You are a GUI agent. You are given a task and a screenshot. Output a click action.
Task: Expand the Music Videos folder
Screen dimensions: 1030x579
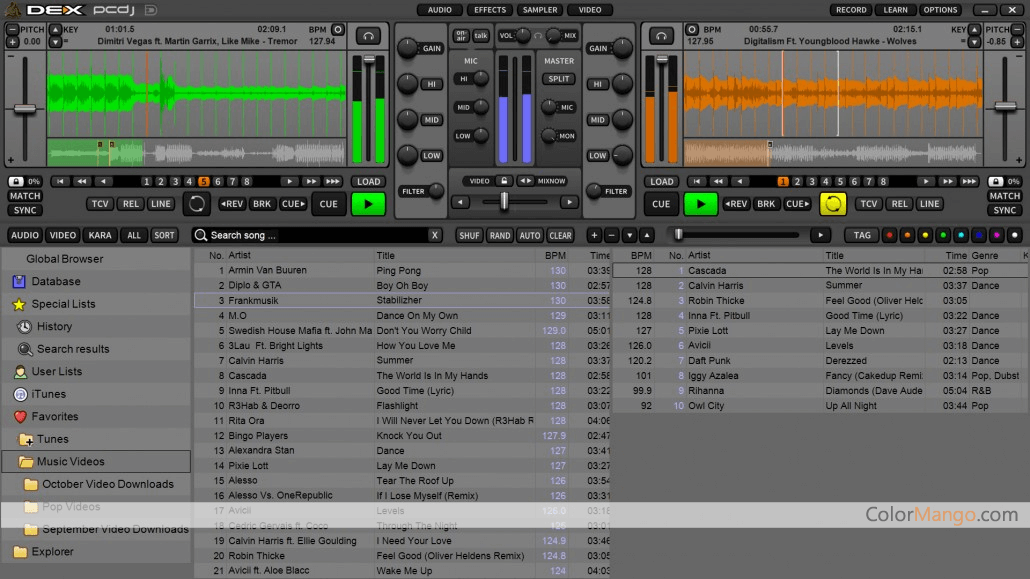(70, 462)
